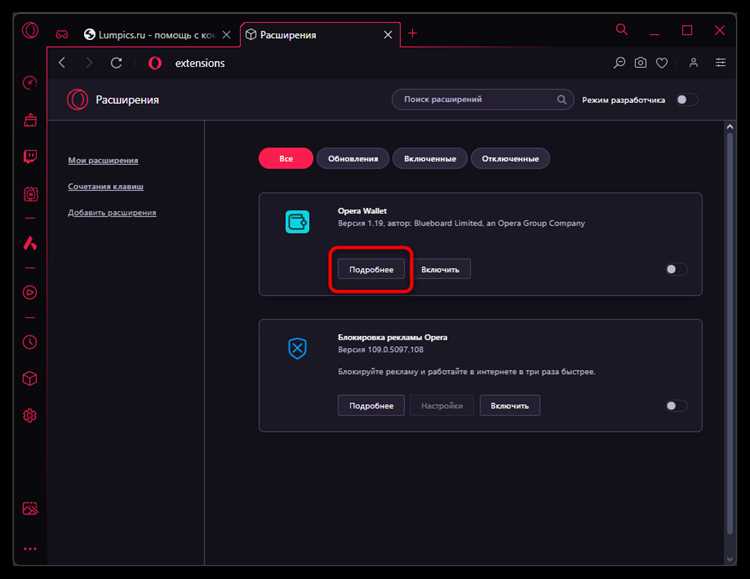The width and height of the screenshot is (750, 579).
Task: Click 'Настройки' for the ad blocker
Action: 442,406
